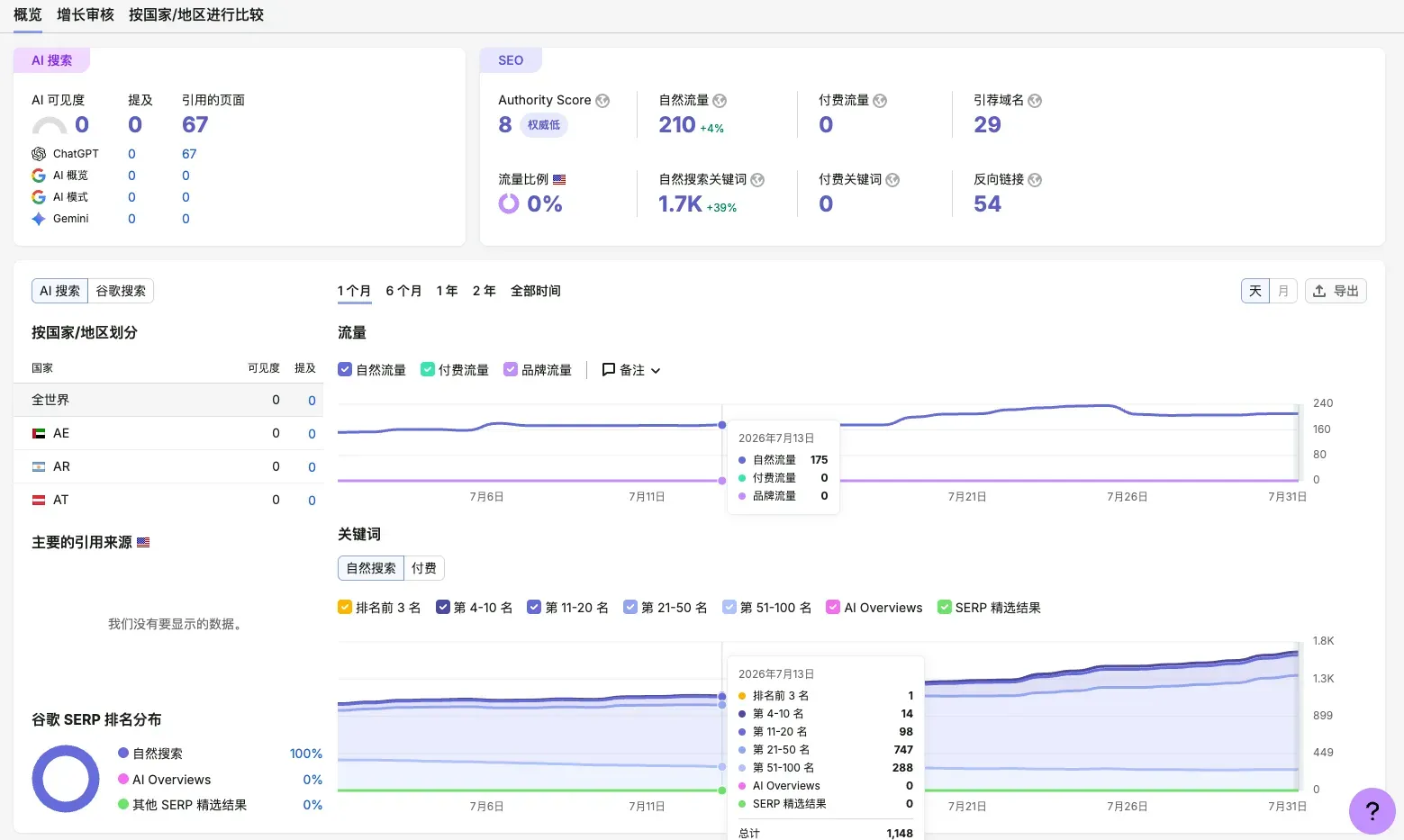Image resolution: width=1404 pixels, height=840 pixels.
Task: Click the 自然搜索 legend color dot
Action: 123,753
